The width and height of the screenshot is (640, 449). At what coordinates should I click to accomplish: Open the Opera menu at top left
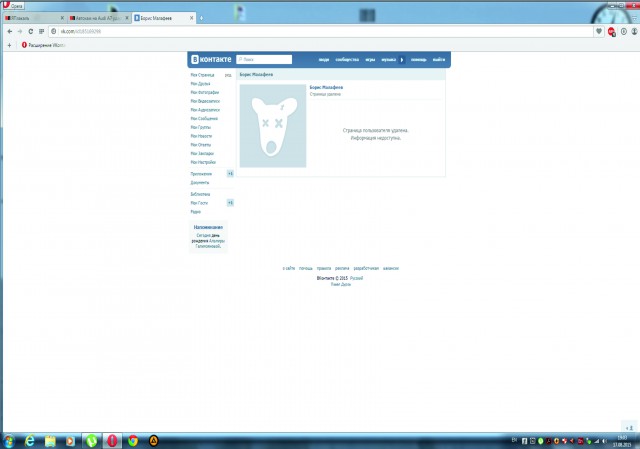coord(15,5)
